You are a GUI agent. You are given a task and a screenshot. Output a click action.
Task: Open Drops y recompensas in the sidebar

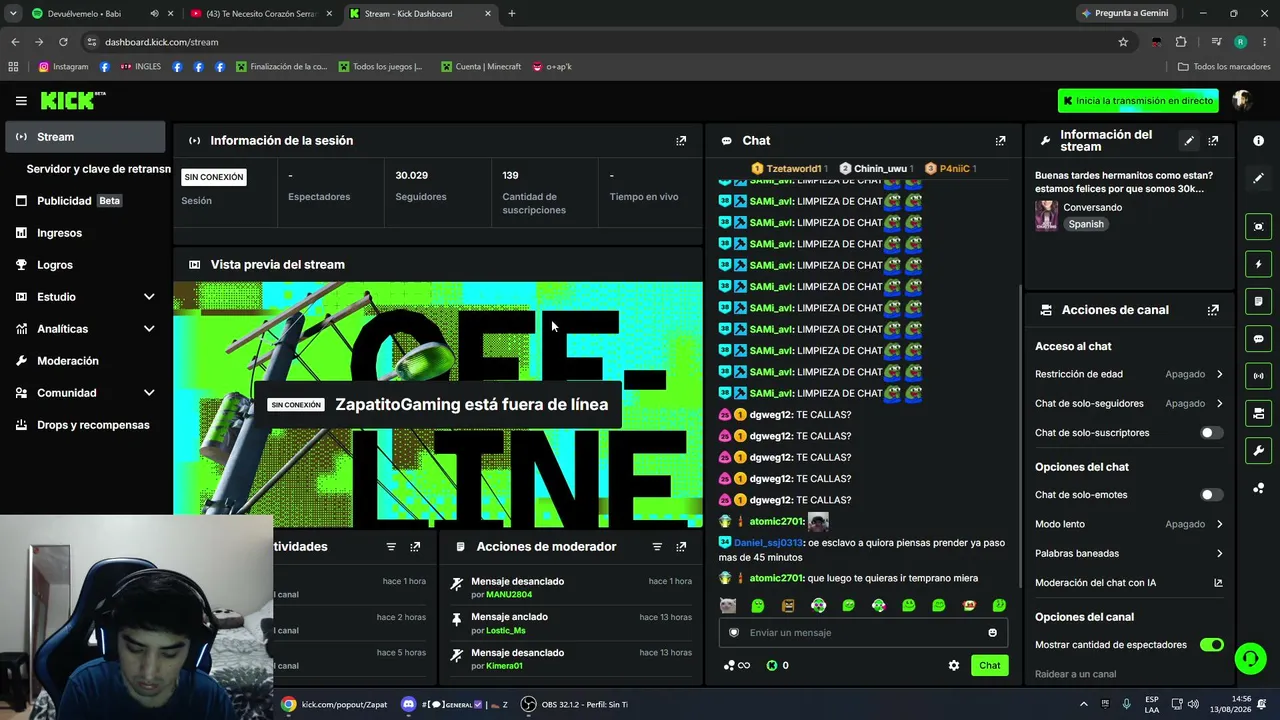click(85, 425)
